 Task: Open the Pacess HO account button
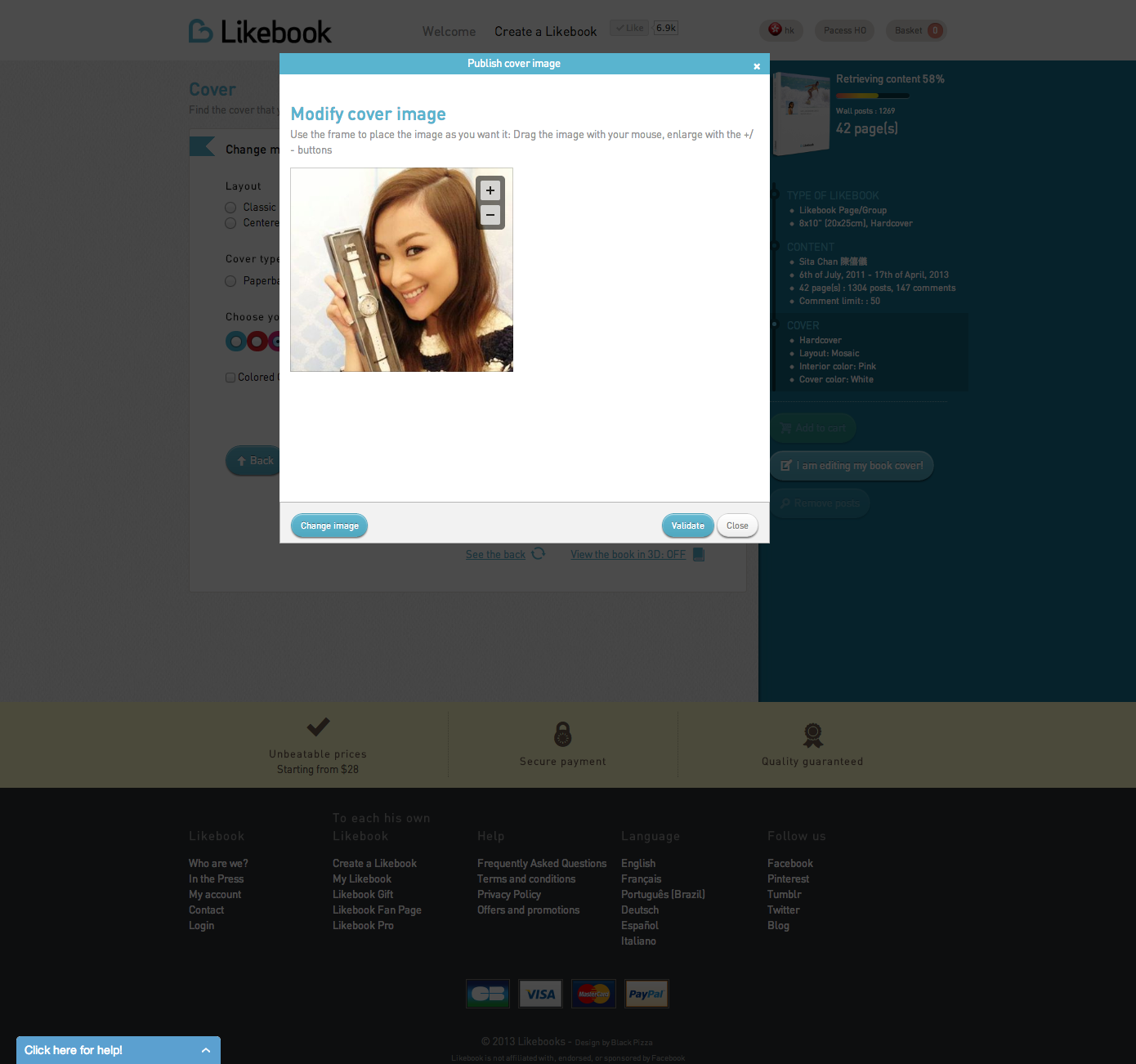844,30
